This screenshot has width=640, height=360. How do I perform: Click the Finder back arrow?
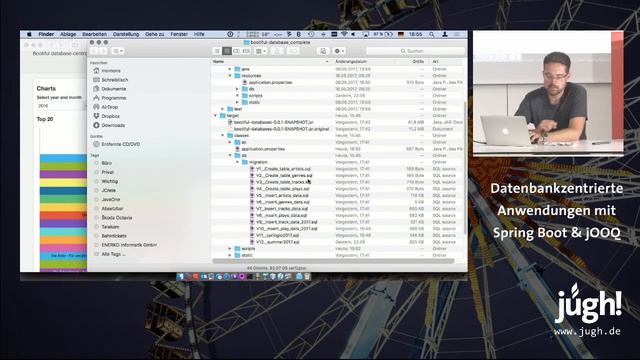95,51
